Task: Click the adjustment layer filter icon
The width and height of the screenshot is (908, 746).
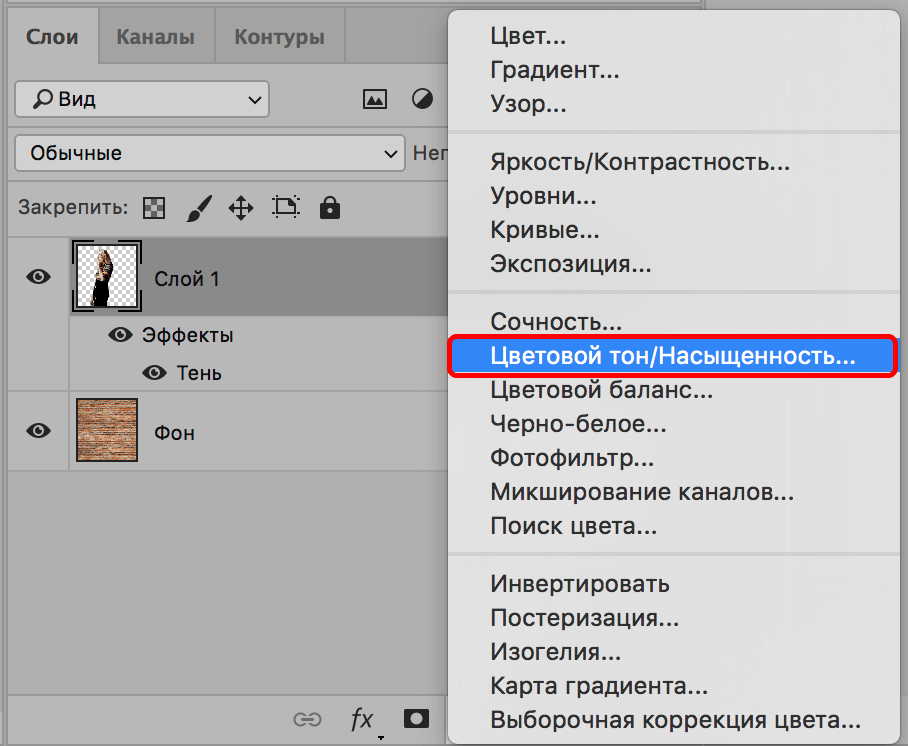Action: pyautogui.click(x=423, y=99)
